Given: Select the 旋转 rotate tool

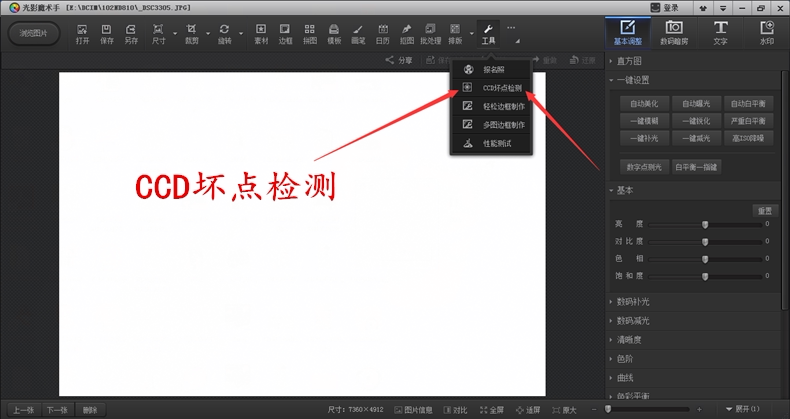Looking at the screenshot, I should point(224,34).
